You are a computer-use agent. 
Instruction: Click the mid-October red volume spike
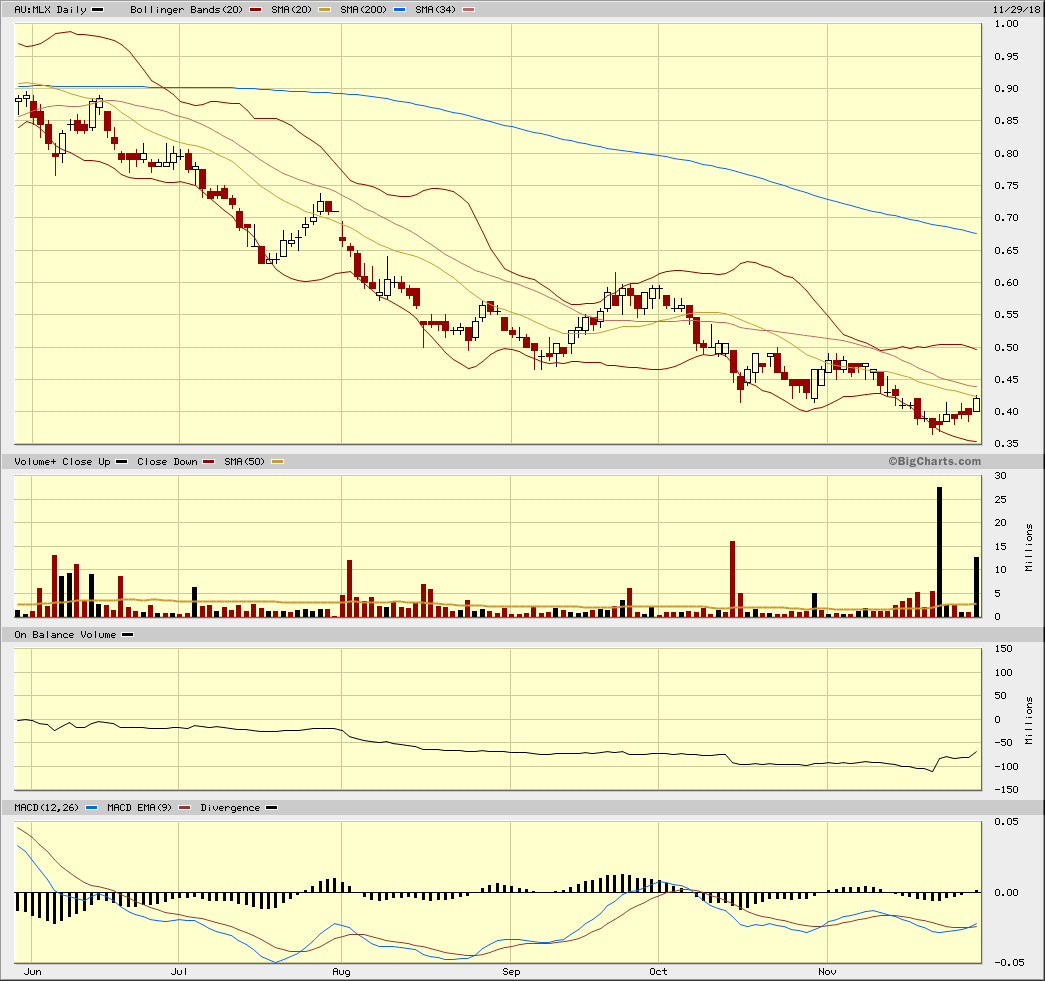[732, 579]
